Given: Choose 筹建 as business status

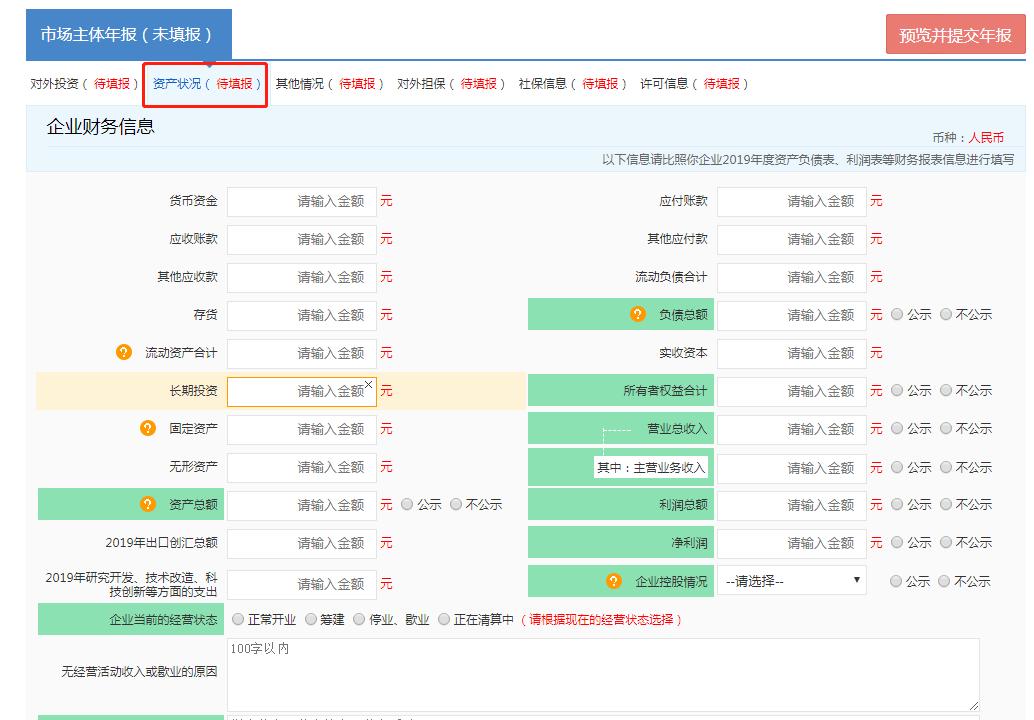Looking at the screenshot, I should pyautogui.click(x=311, y=619).
